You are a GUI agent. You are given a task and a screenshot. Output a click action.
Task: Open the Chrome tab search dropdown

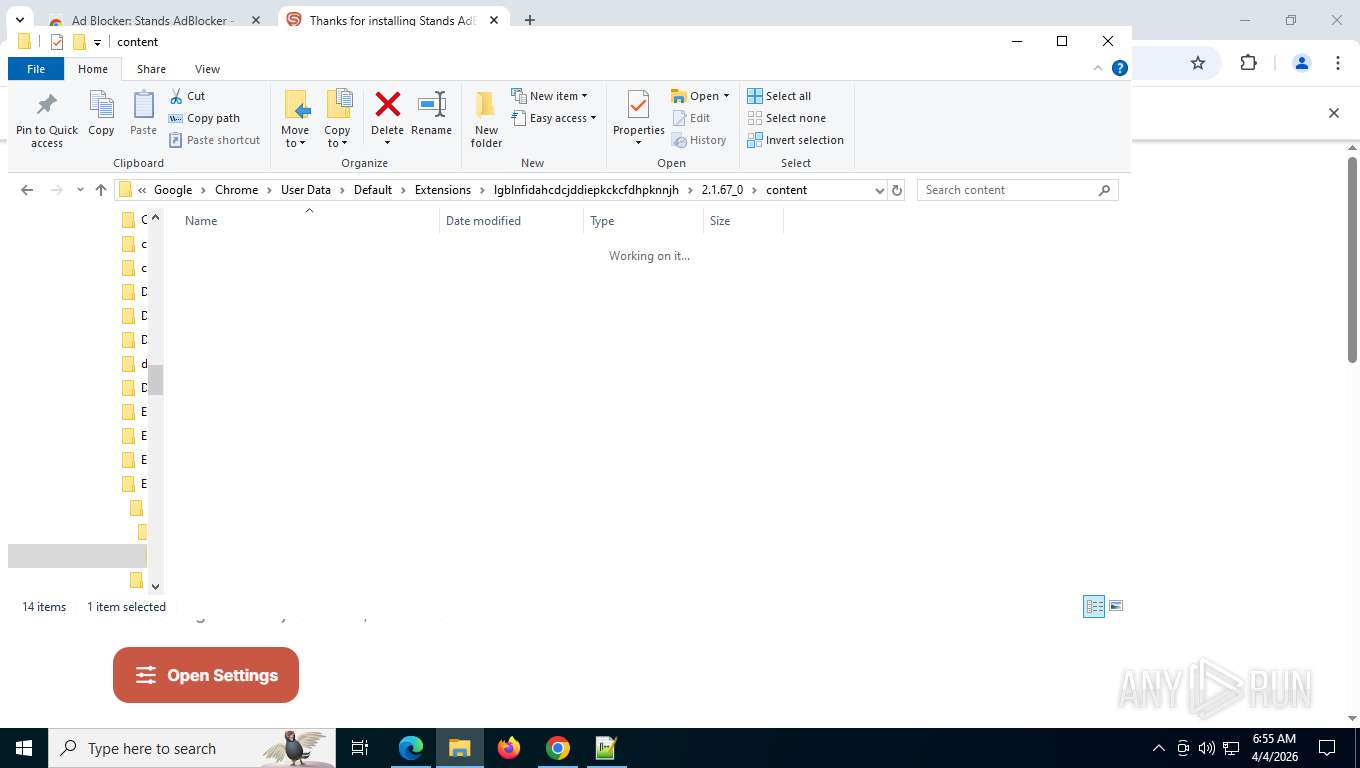tap(19, 20)
